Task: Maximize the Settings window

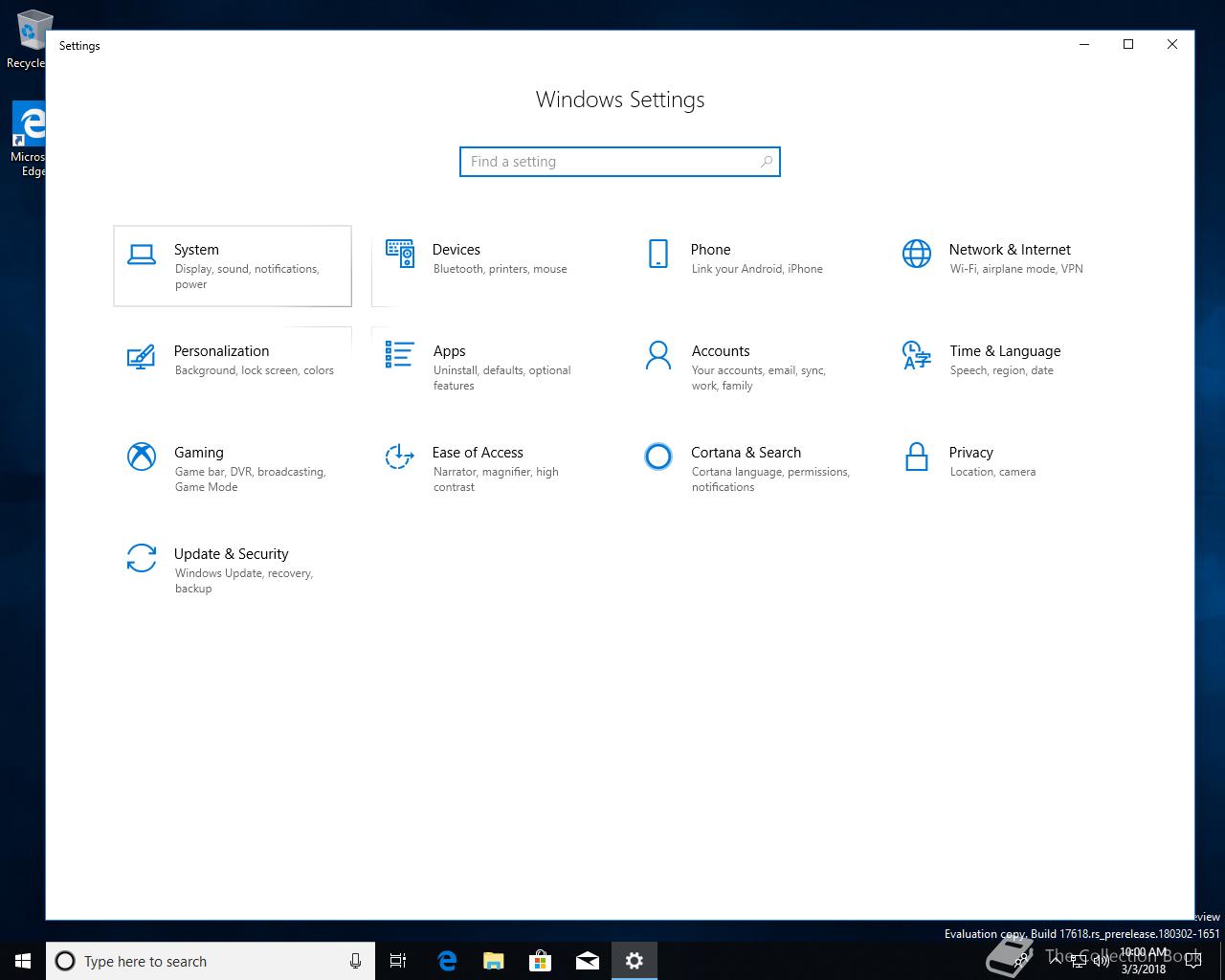Action: click(x=1128, y=44)
